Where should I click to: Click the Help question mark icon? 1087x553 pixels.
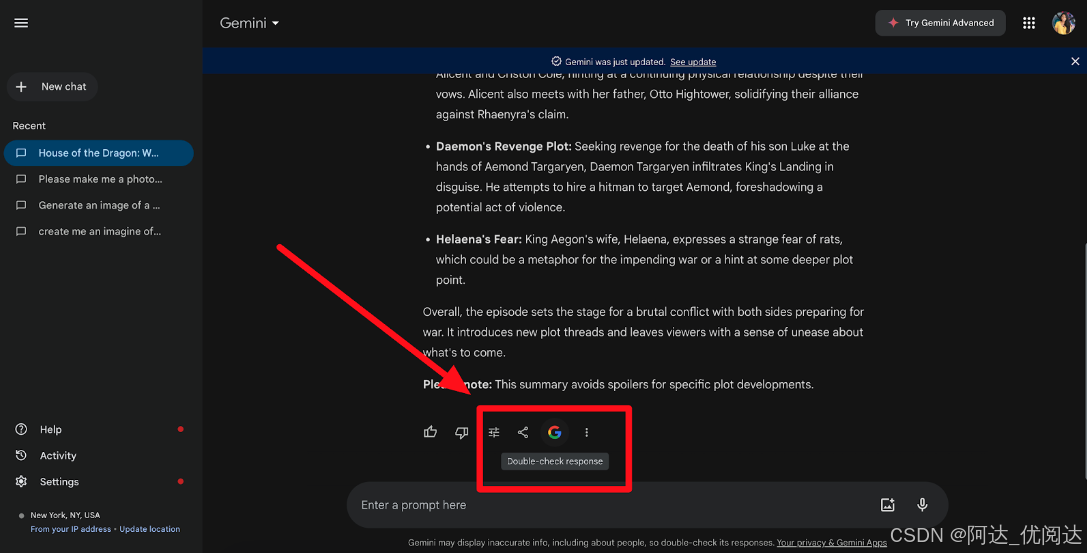pos(21,430)
